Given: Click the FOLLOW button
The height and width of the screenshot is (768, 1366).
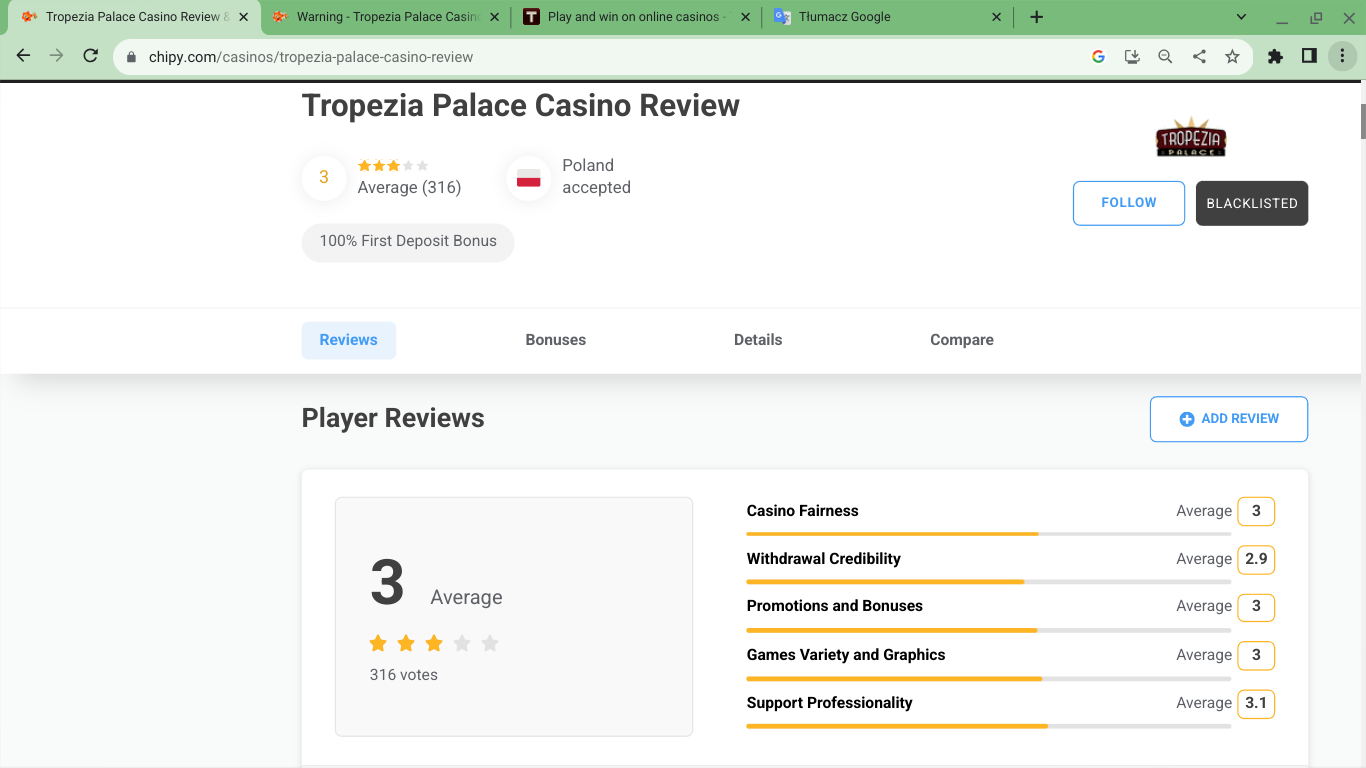Looking at the screenshot, I should [1128, 203].
